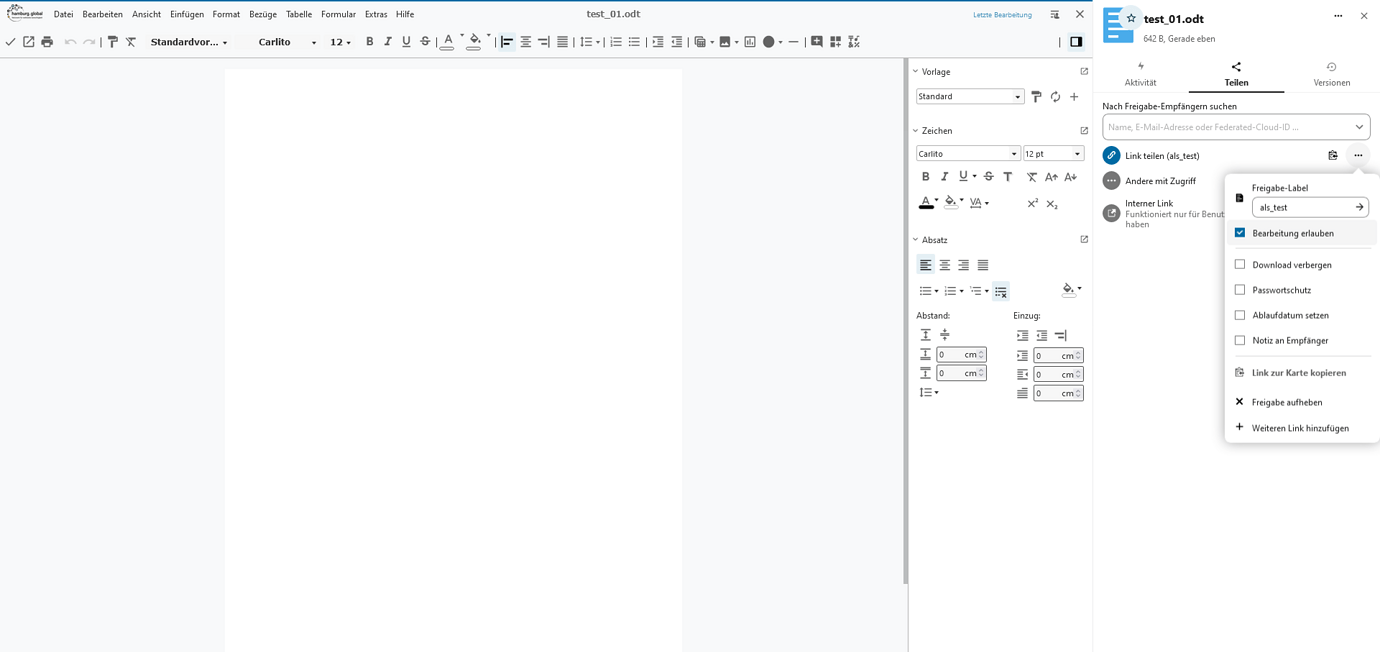Image resolution: width=1380 pixels, height=652 pixels.
Task: Open the print document icon
Action: click(x=46, y=41)
